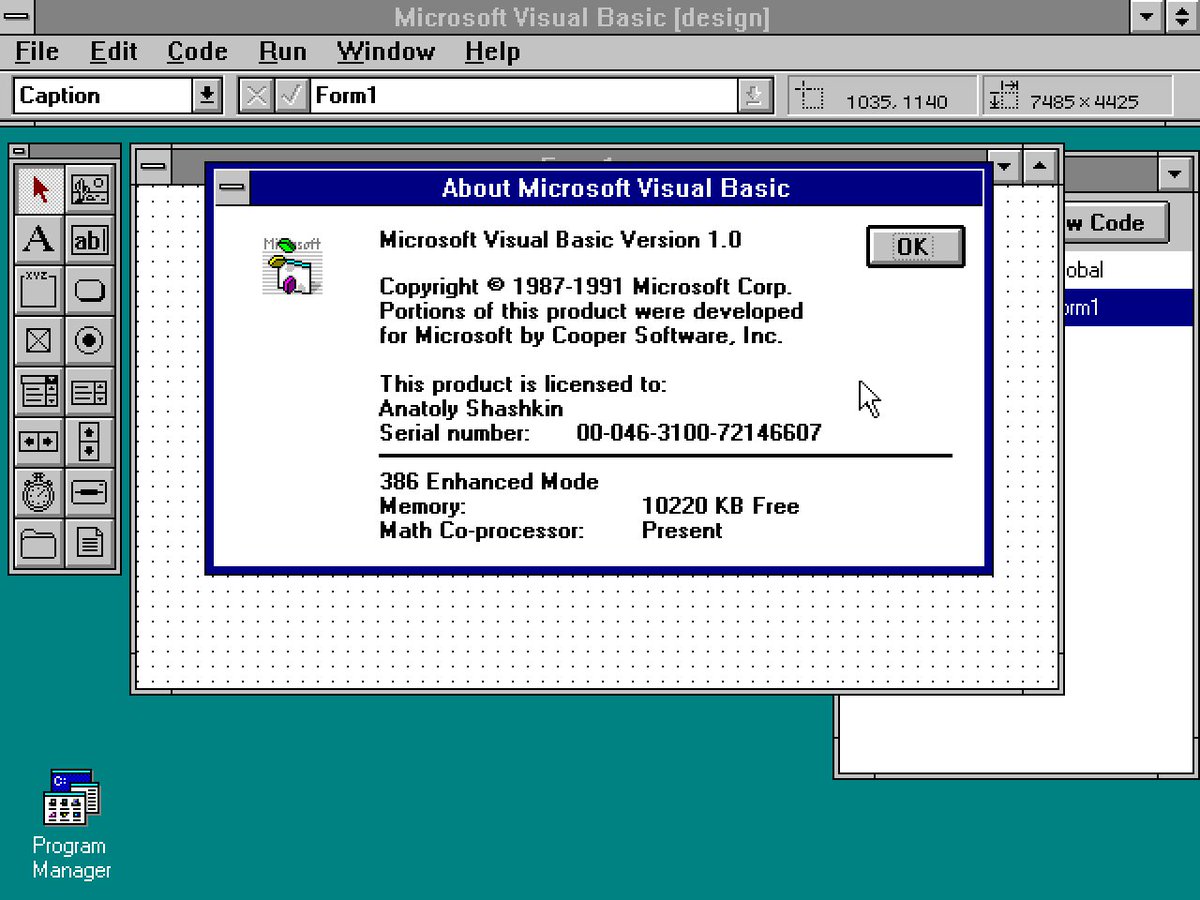The width and height of the screenshot is (1200, 900).
Task: Minimize the Form1 design window
Action: tap(1005, 166)
